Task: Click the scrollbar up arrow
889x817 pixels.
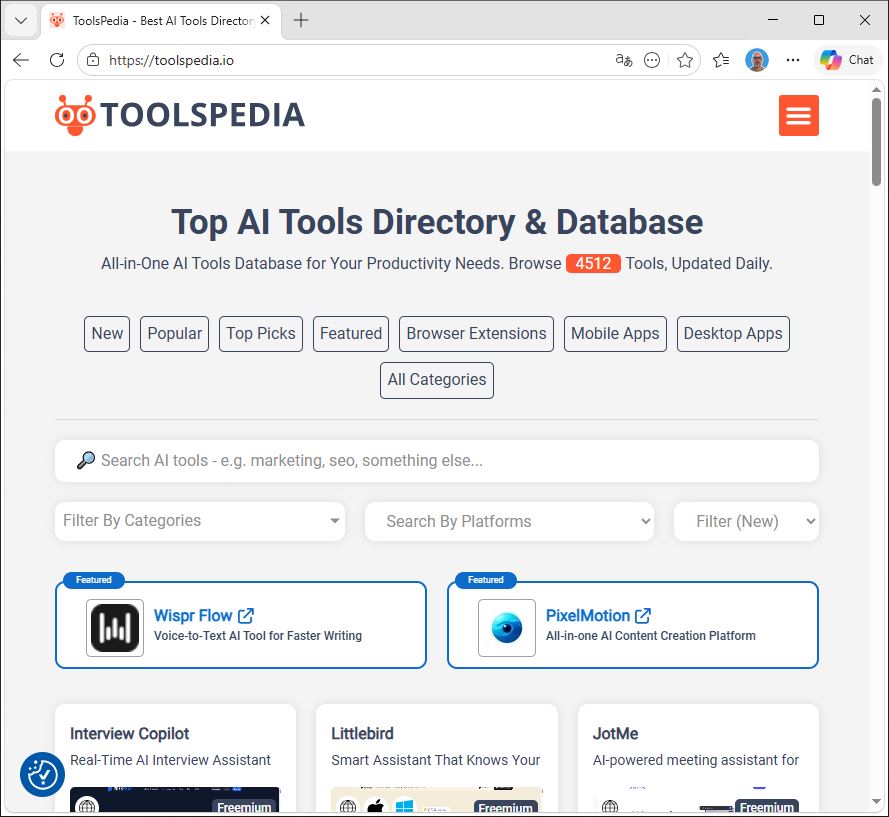Action: (x=877, y=90)
